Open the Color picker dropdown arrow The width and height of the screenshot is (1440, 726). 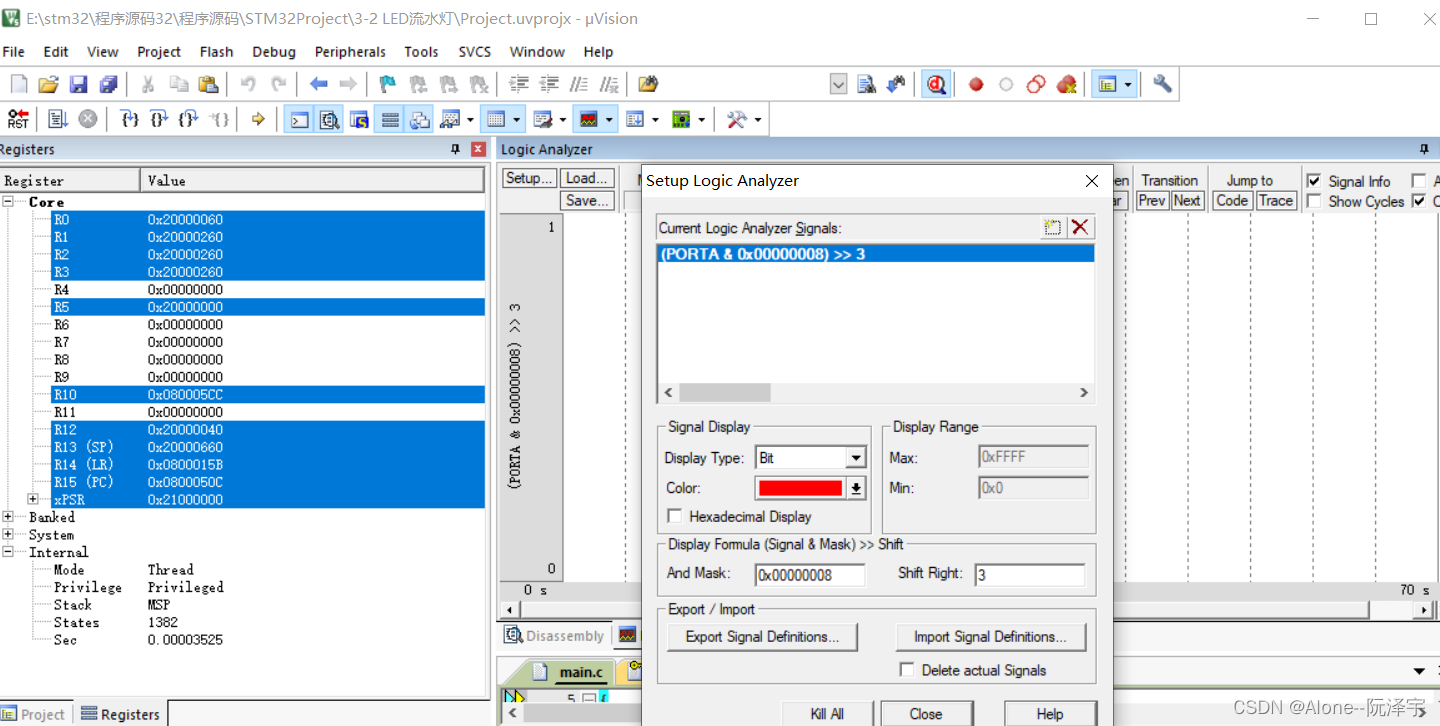click(856, 488)
